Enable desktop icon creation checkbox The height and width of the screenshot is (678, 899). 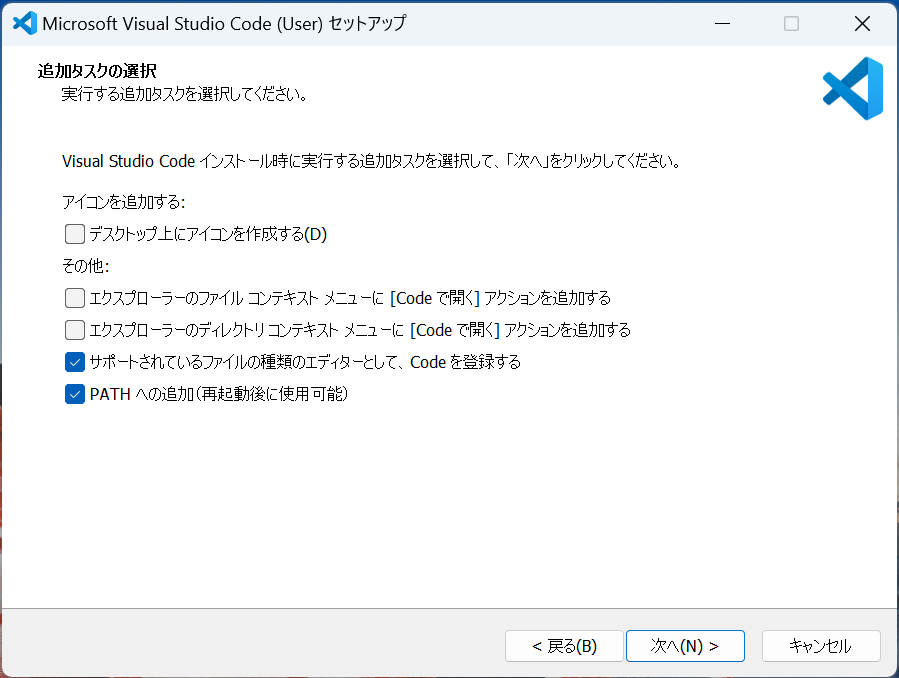click(x=74, y=233)
